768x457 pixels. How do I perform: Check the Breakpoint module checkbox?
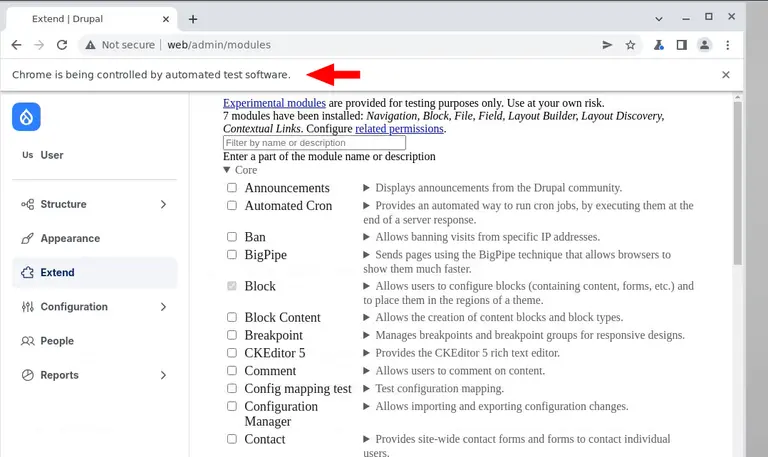(x=232, y=335)
